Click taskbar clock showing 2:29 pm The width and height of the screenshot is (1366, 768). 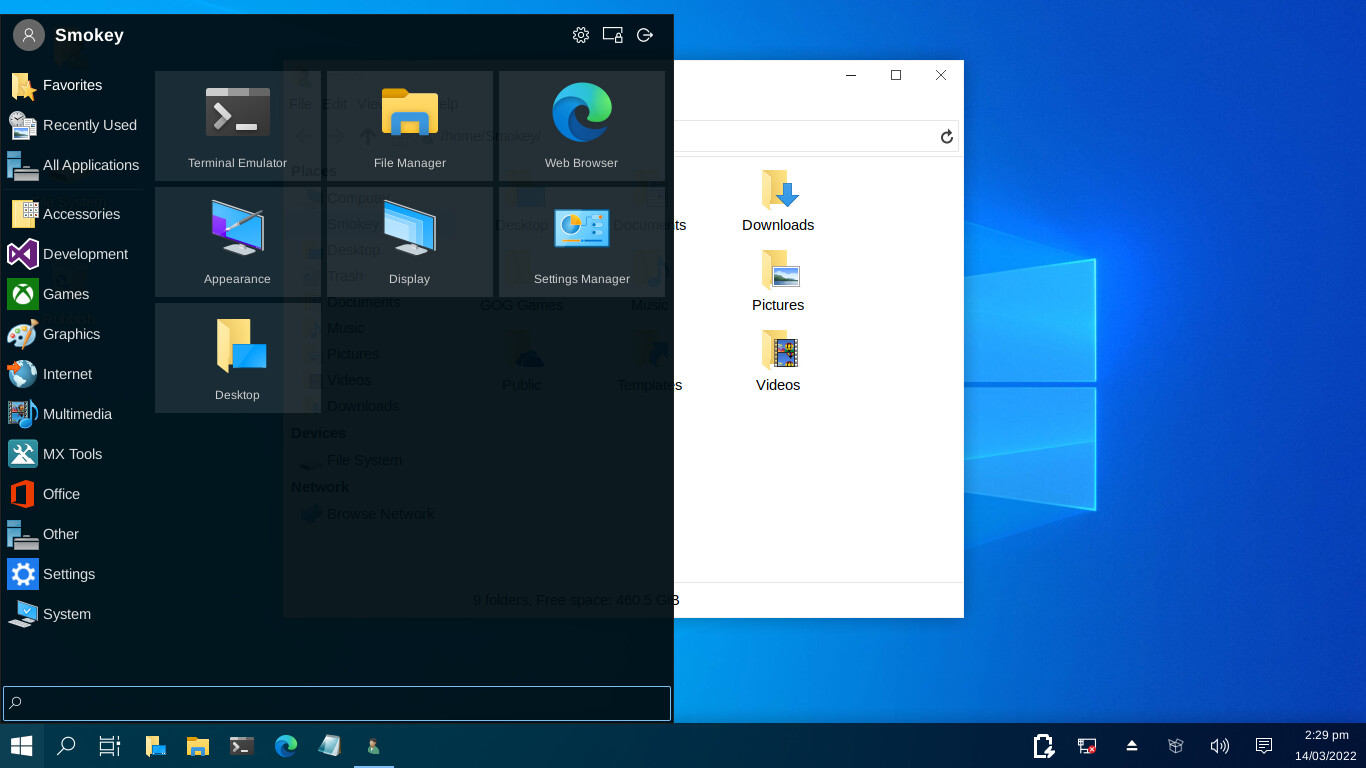click(x=1326, y=746)
